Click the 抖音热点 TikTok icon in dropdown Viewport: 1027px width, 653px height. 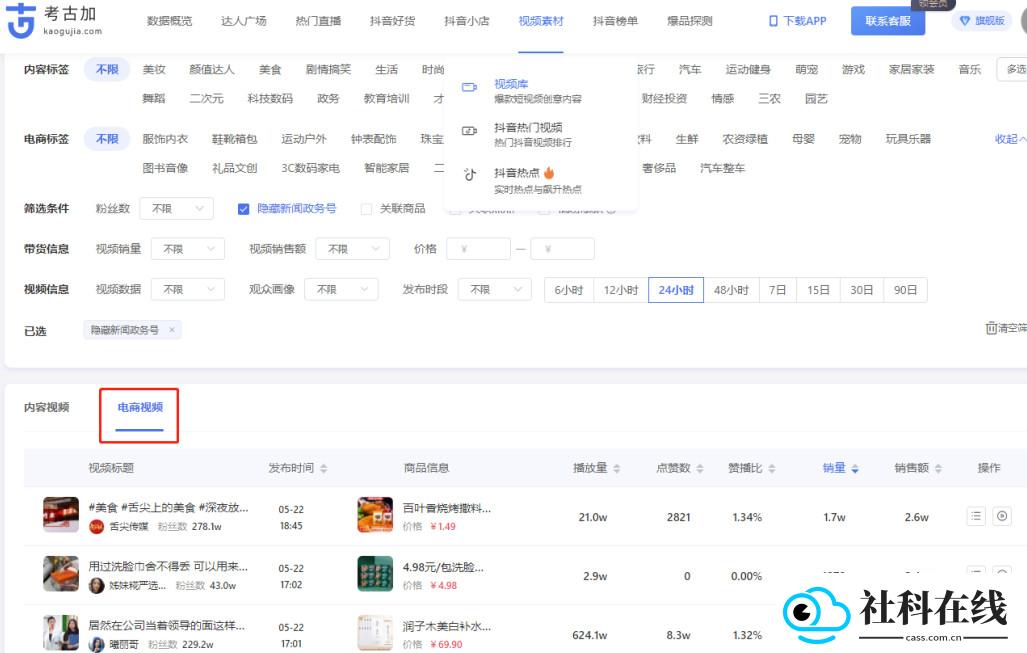click(x=470, y=174)
